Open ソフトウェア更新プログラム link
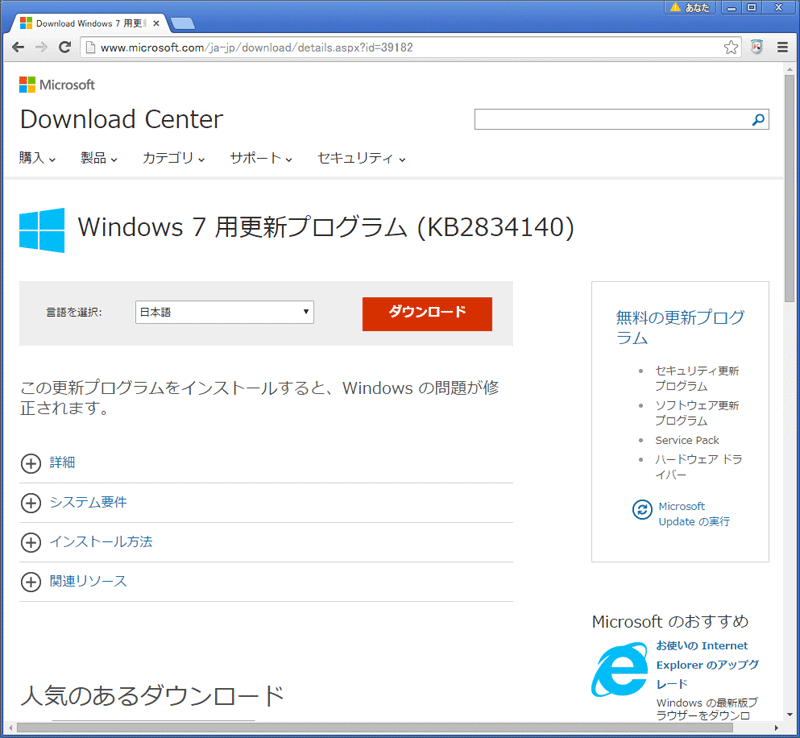800x738 pixels. 697,413
